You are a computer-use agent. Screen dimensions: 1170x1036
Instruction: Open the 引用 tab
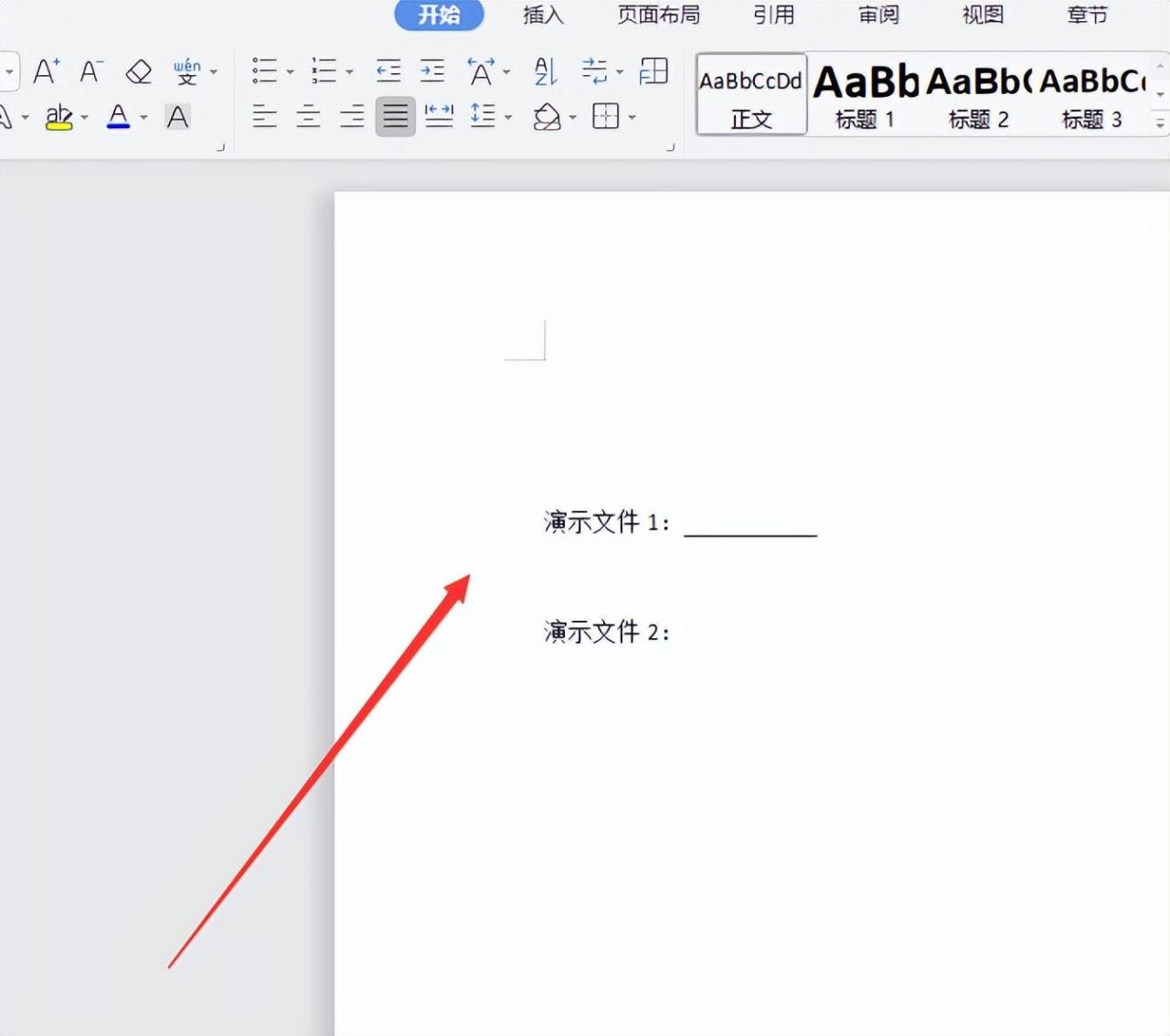(x=774, y=15)
